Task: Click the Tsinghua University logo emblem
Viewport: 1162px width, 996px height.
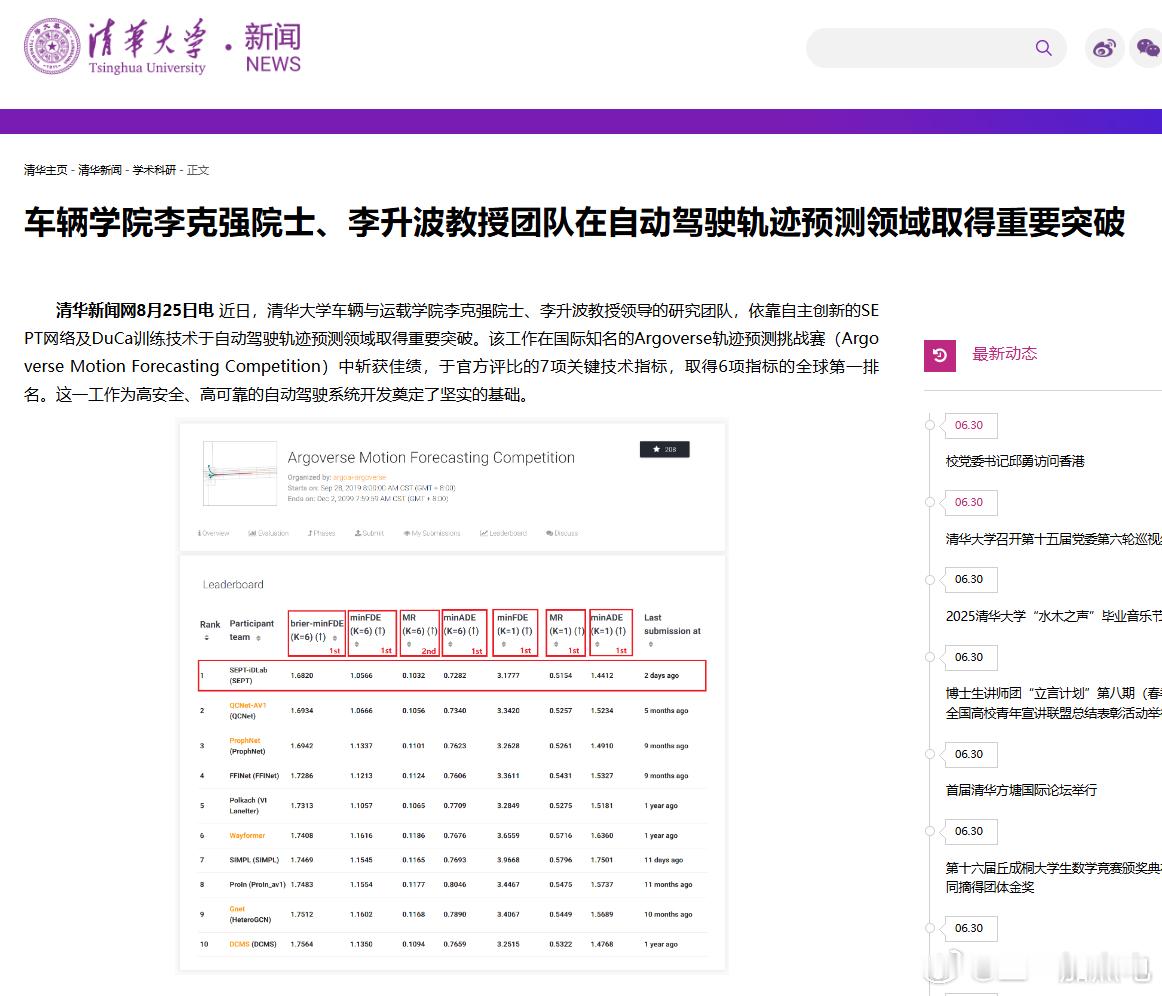Action: (52, 47)
